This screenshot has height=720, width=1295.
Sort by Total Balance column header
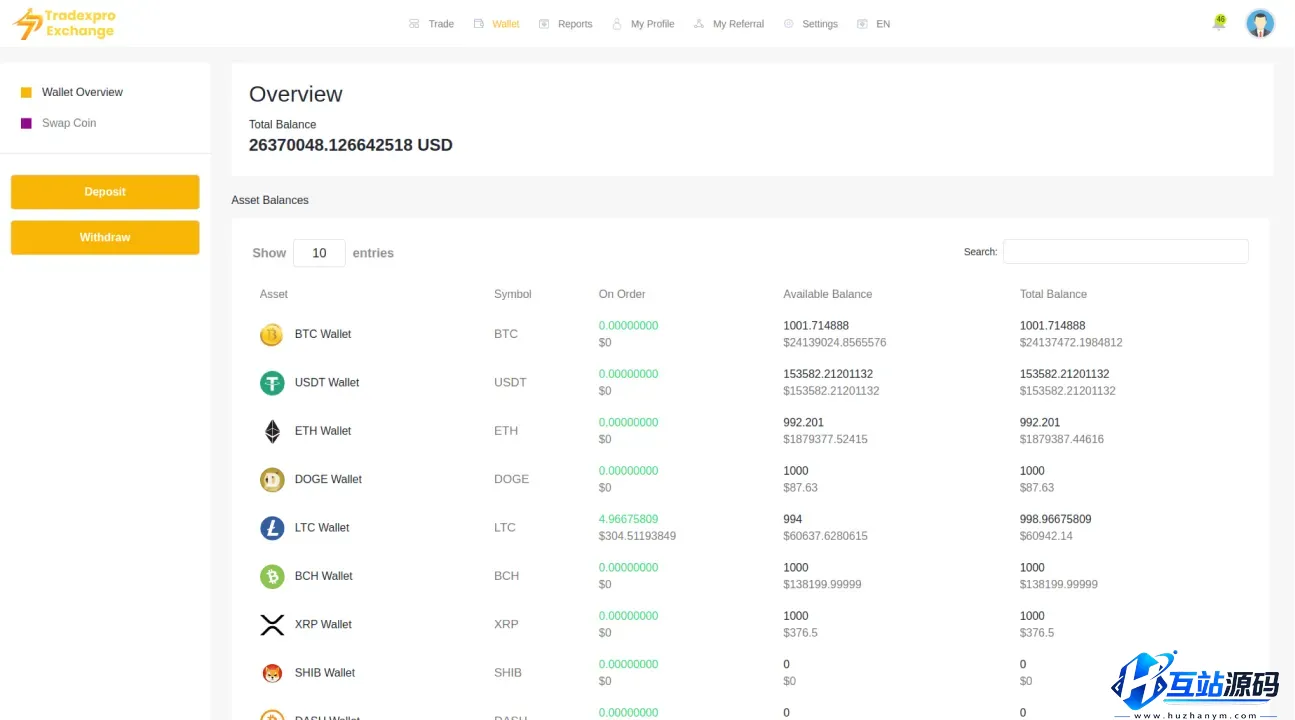click(x=1053, y=294)
